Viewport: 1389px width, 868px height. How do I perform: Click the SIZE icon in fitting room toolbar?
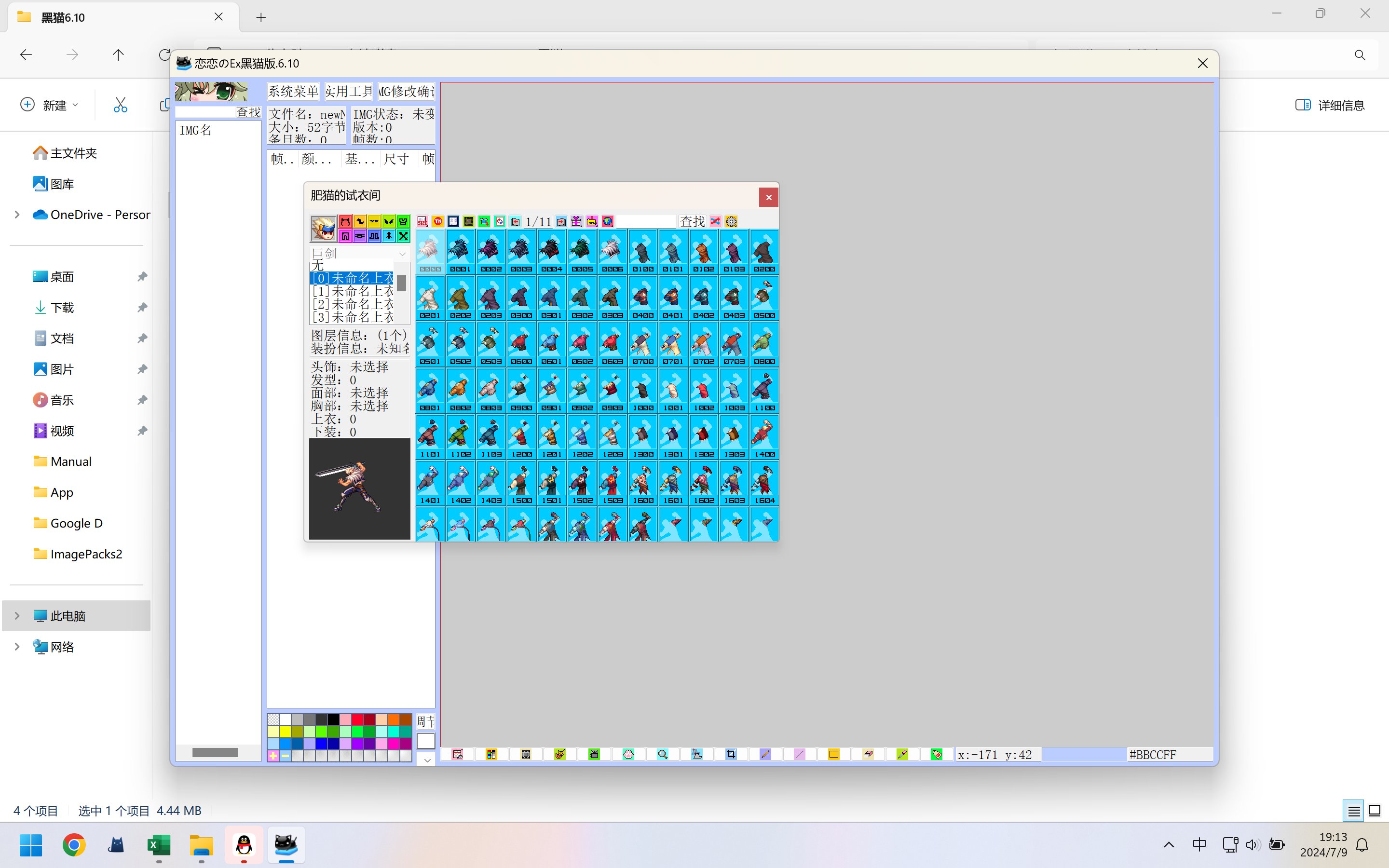tap(423, 222)
